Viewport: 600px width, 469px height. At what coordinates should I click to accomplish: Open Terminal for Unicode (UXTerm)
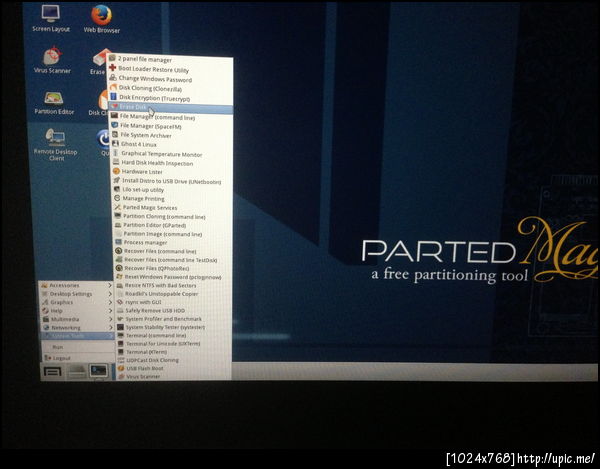click(174, 344)
